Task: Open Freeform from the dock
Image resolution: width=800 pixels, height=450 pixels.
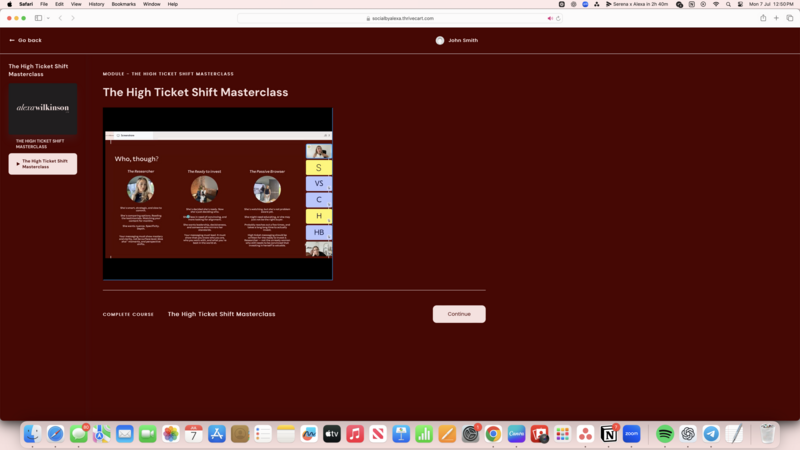Action: pos(309,434)
